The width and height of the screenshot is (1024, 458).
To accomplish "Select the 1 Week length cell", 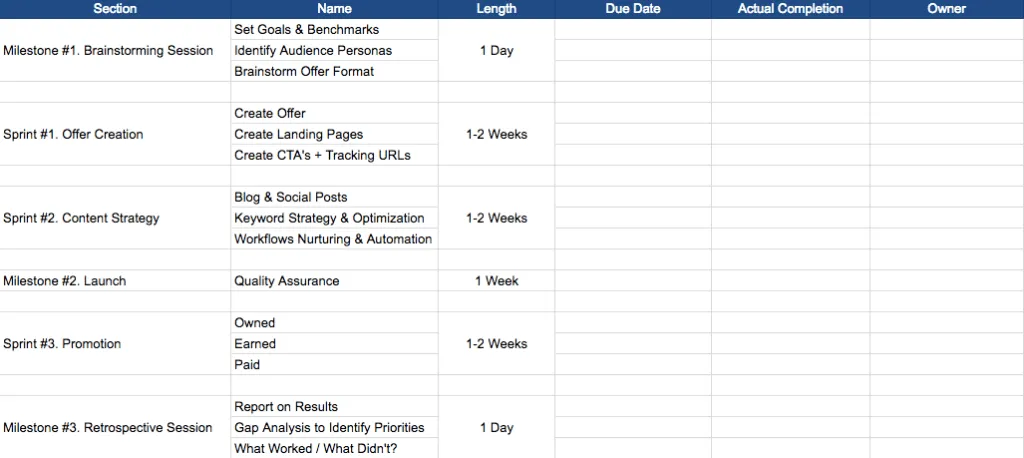I will pyautogui.click(x=496, y=281).
